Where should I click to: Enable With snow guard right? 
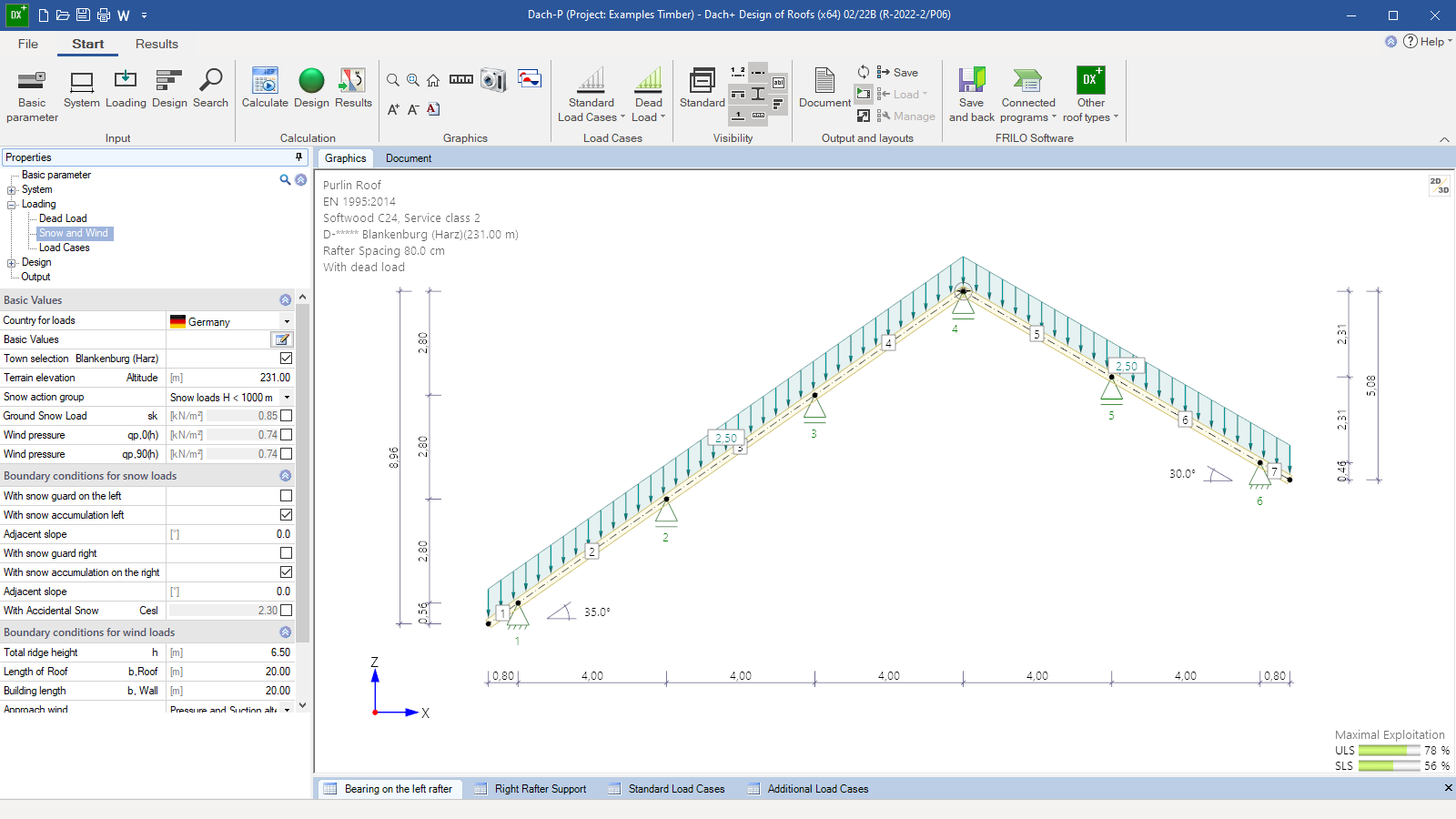(x=286, y=553)
